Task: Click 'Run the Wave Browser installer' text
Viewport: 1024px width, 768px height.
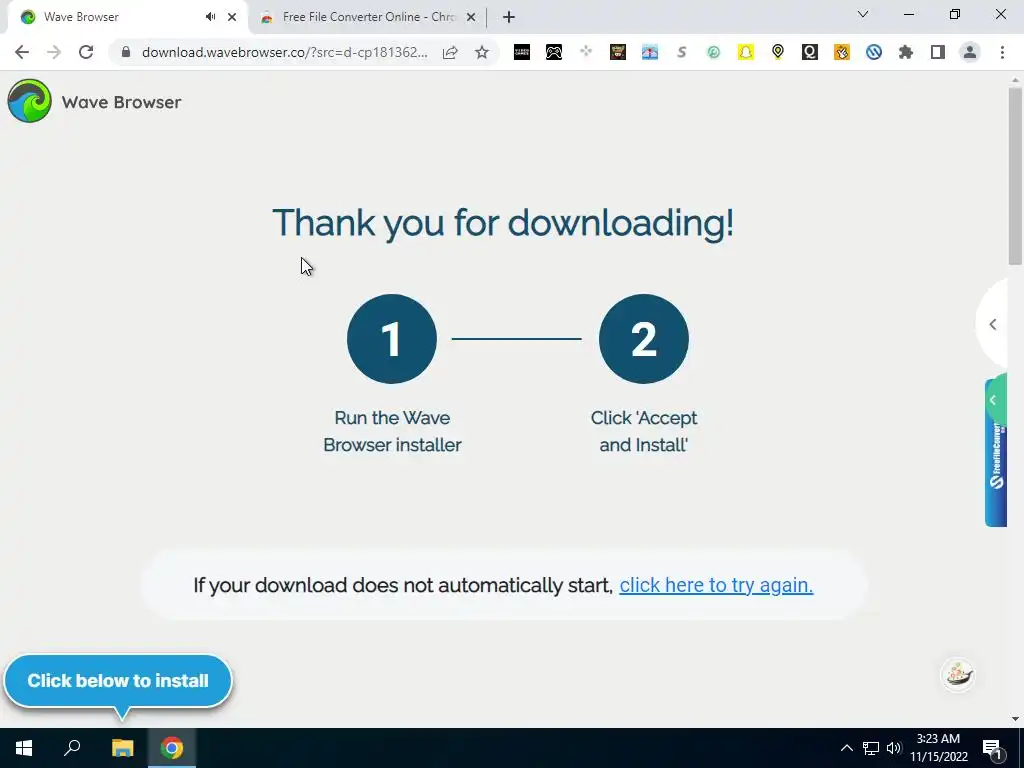Action: coord(392,431)
